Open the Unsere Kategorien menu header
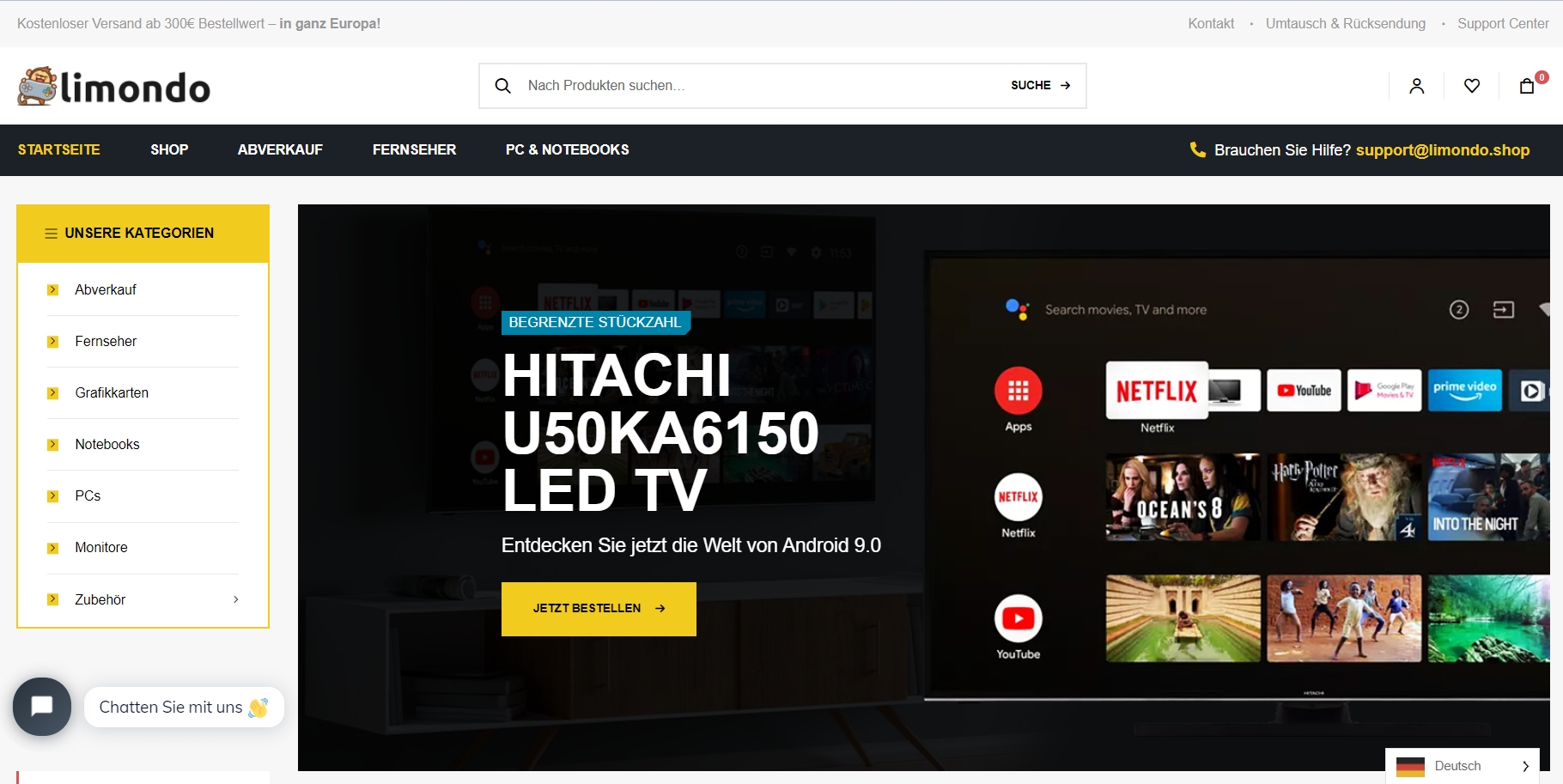The image size is (1563, 784). [x=143, y=234]
